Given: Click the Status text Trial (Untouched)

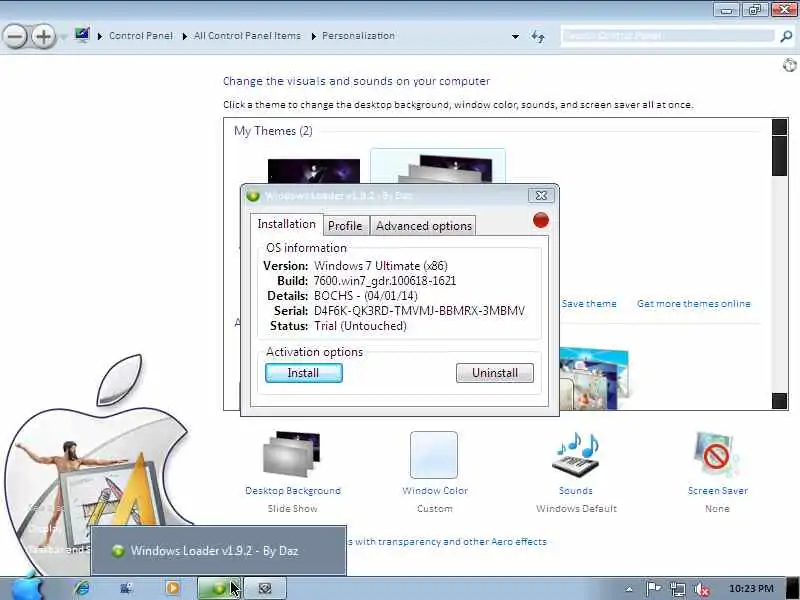Looking at the screenshot, I should [360, 326].
